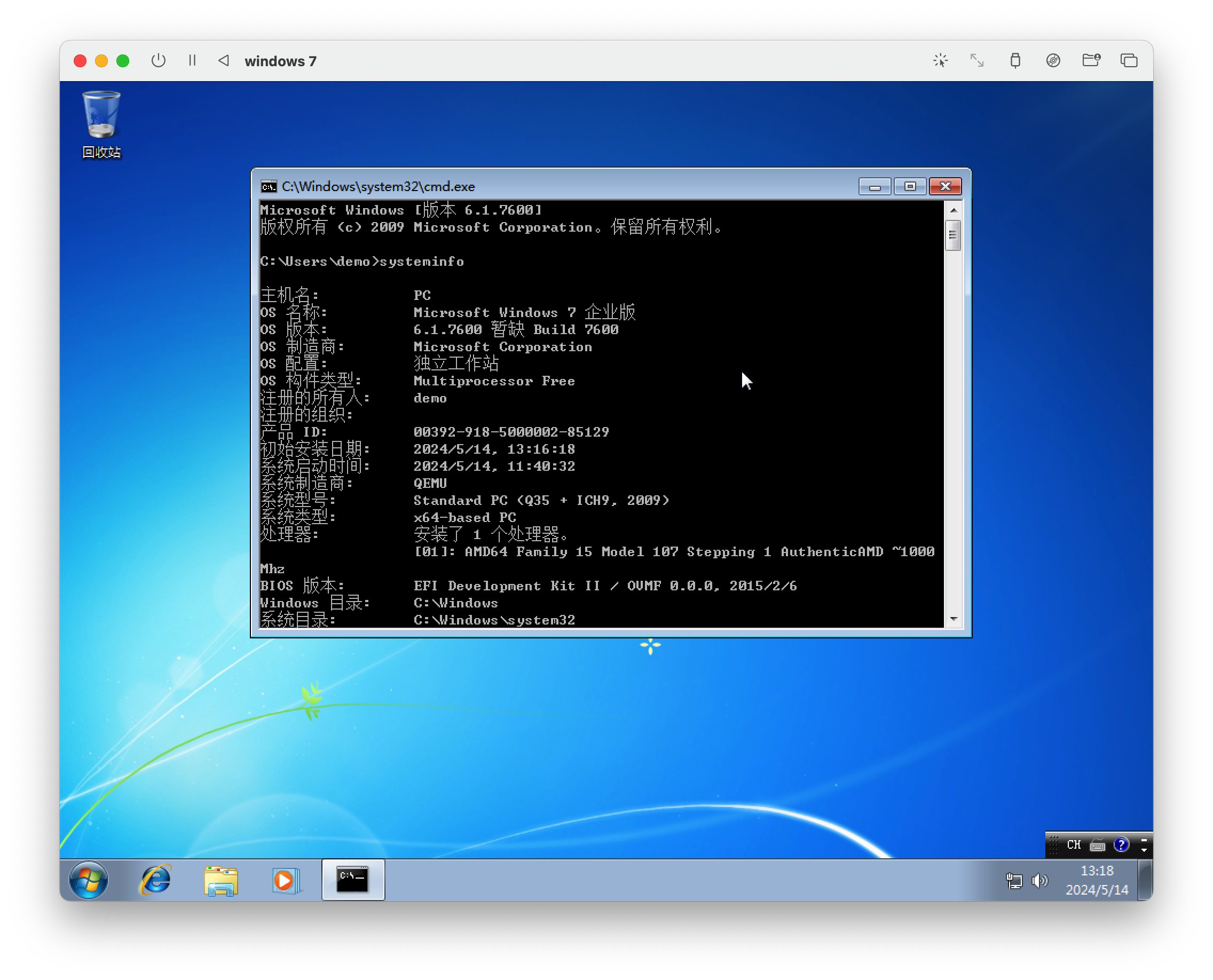Open Internet Explorer from the taskbar
The width and height of the screenshot is (1213, 980).
coord(155,879)
